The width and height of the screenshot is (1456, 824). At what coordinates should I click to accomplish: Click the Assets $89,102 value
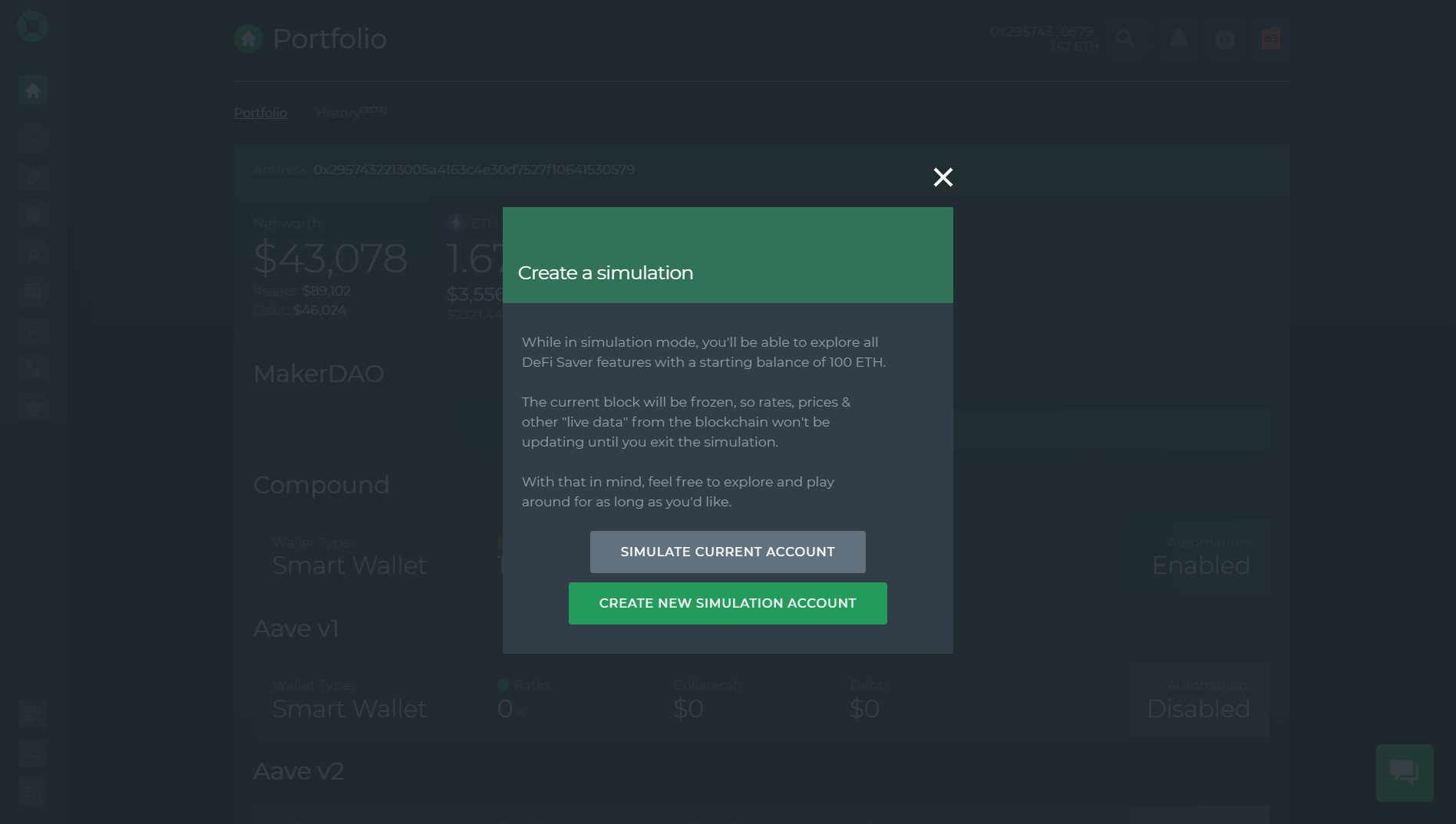click(x=326, y=291)
